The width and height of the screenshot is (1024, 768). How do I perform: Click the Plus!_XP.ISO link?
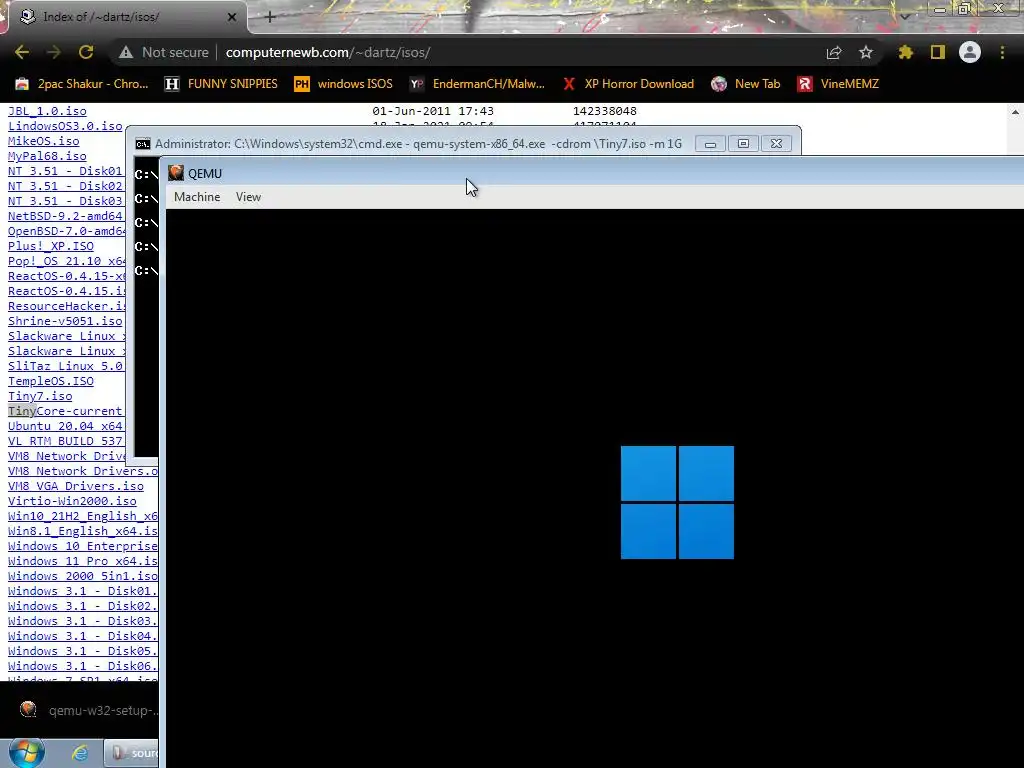click(50, 246)
